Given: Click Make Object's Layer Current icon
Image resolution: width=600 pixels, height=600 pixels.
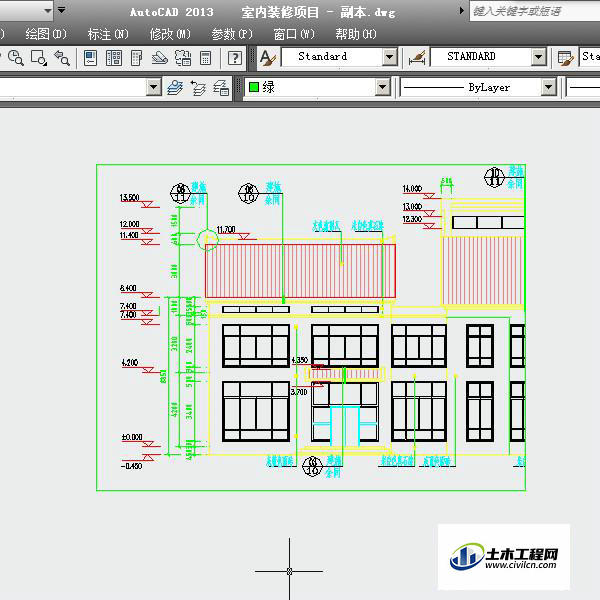Looking at the screenshot, I should pyautogui.click(x=175, y=88).
